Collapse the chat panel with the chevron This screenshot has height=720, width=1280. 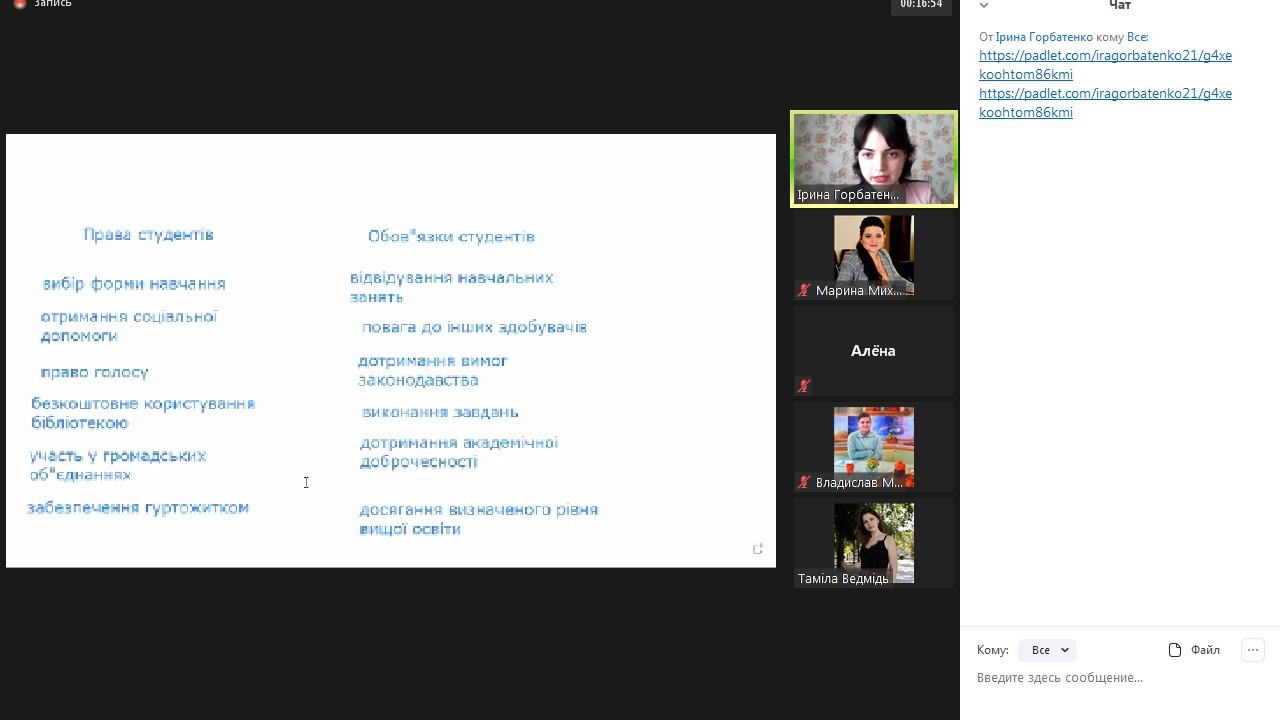[x=984, y=6]
